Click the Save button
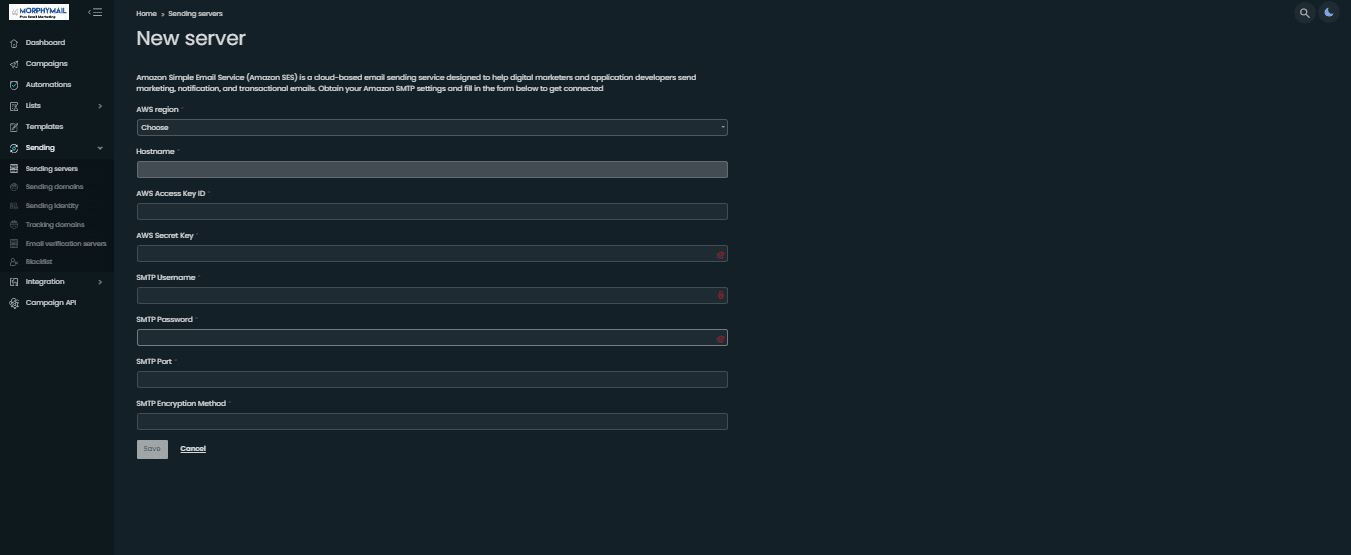This screenshot has height=555, width=1351. pyautogui.click(x=152, y=449)
